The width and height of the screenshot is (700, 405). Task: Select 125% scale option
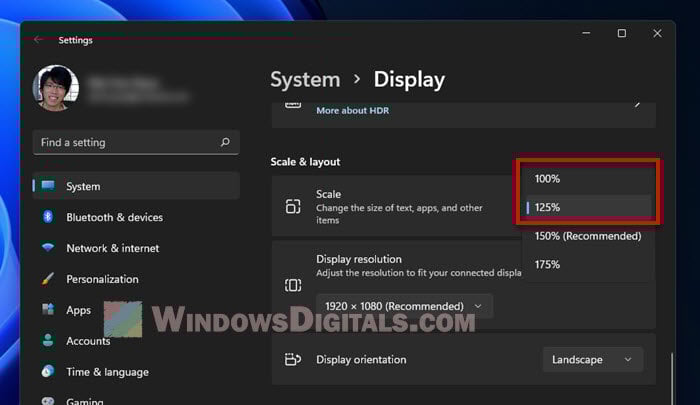point(588,207)
